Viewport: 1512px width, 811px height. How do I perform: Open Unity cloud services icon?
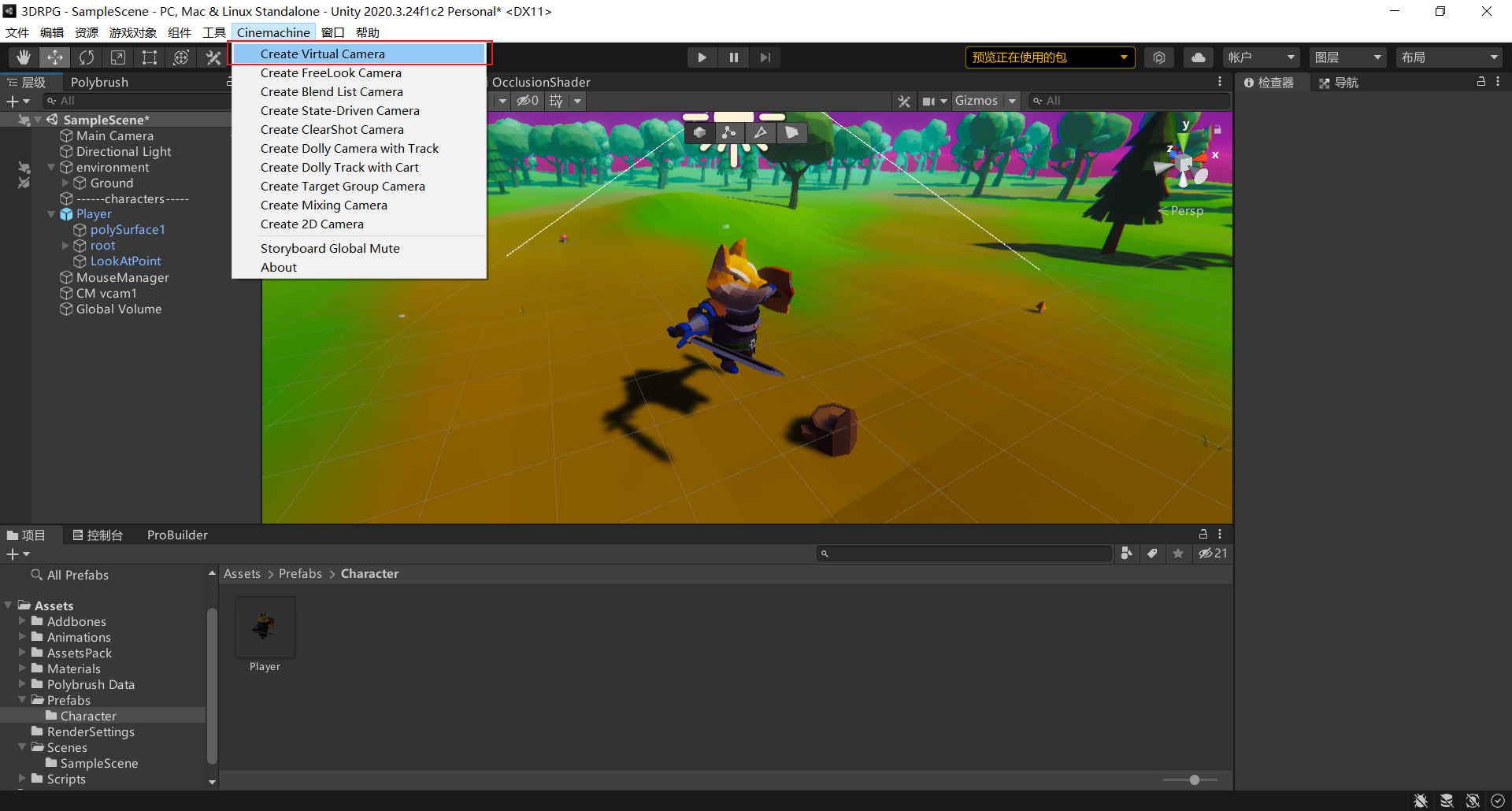(1198, 57)
